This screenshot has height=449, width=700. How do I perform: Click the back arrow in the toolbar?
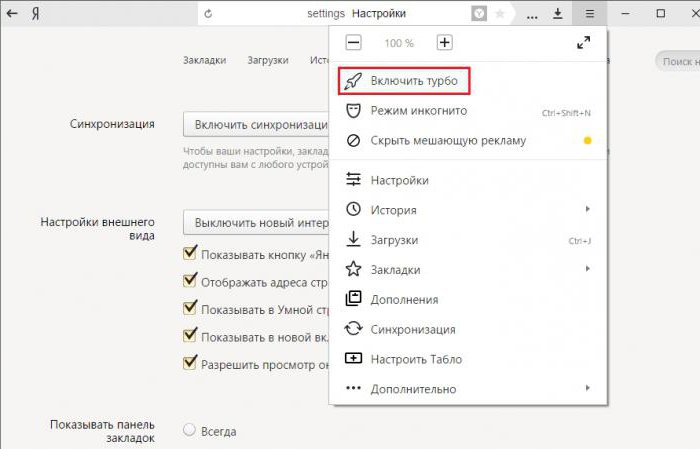coord(12,13)
